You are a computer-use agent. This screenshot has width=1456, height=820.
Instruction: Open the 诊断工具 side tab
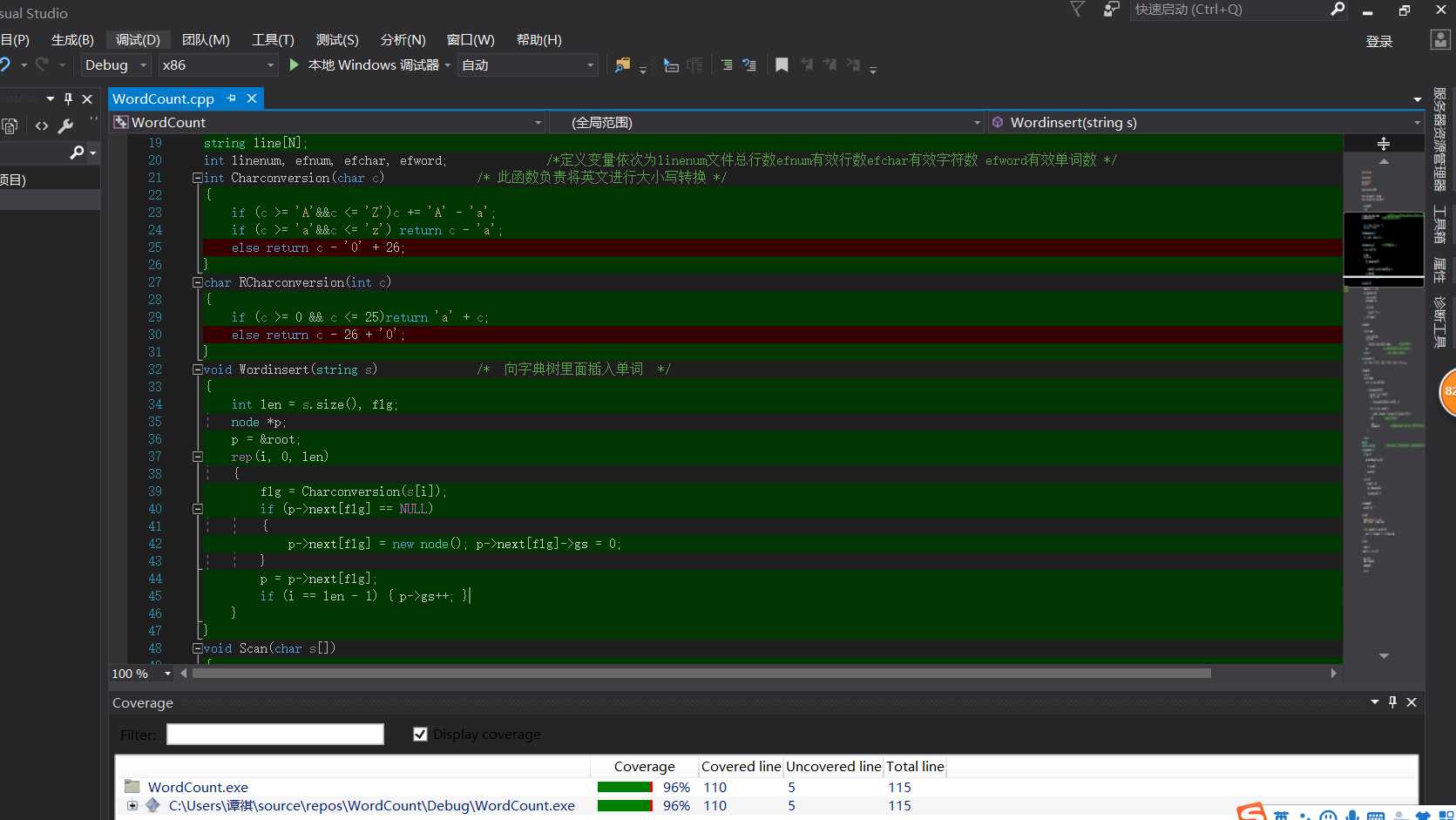pyautogui.click(x=1440, y=322)
